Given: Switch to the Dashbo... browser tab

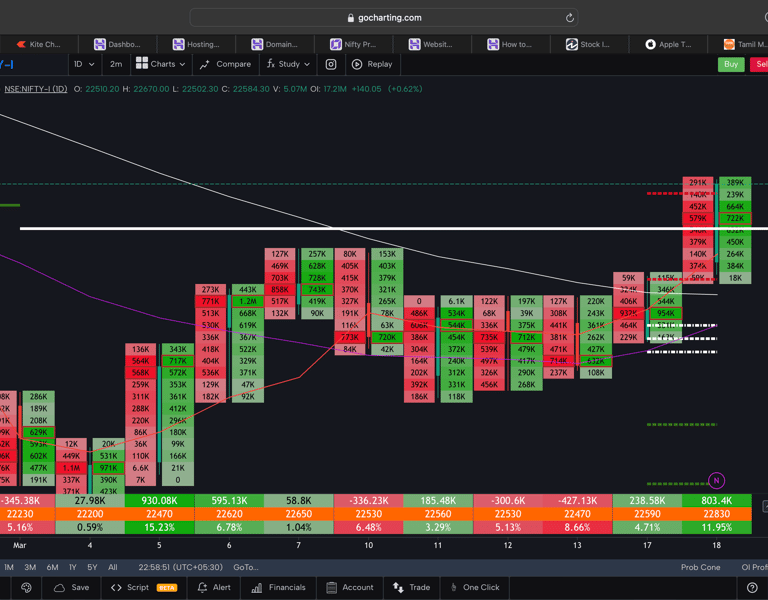Looking at the screenshot, I should click(x=118, y=44).
